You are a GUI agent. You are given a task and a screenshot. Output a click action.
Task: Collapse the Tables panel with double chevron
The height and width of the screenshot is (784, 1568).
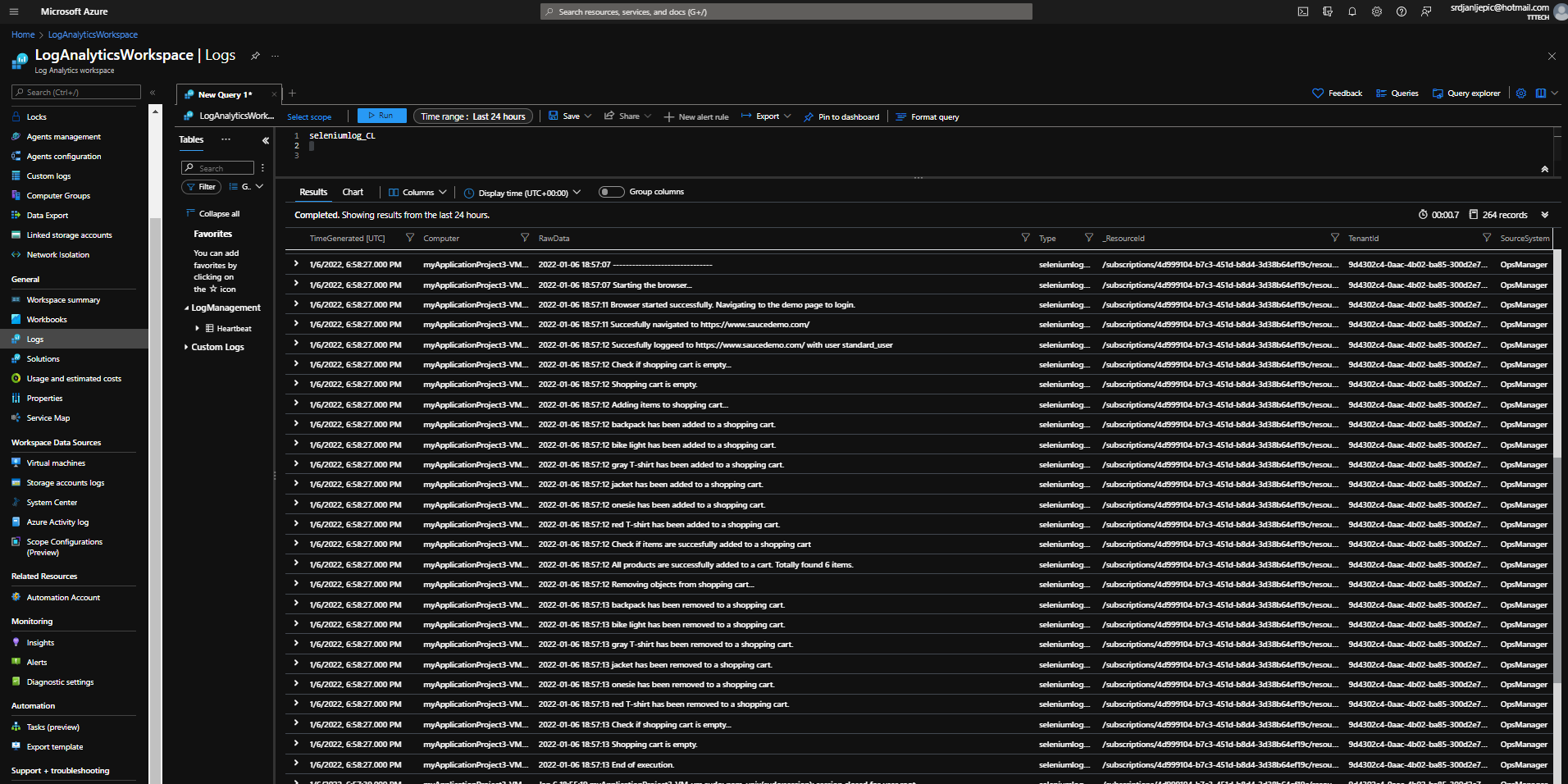[266, 140]
